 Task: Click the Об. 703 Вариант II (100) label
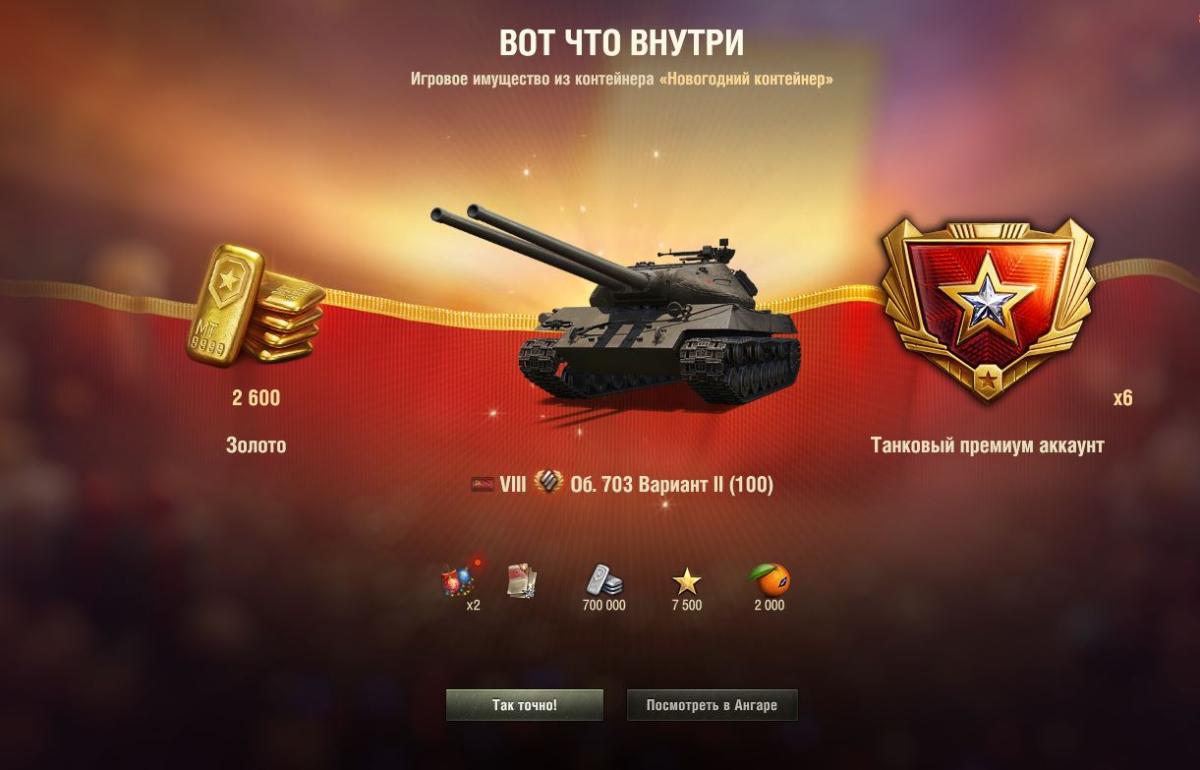(671, 485)
